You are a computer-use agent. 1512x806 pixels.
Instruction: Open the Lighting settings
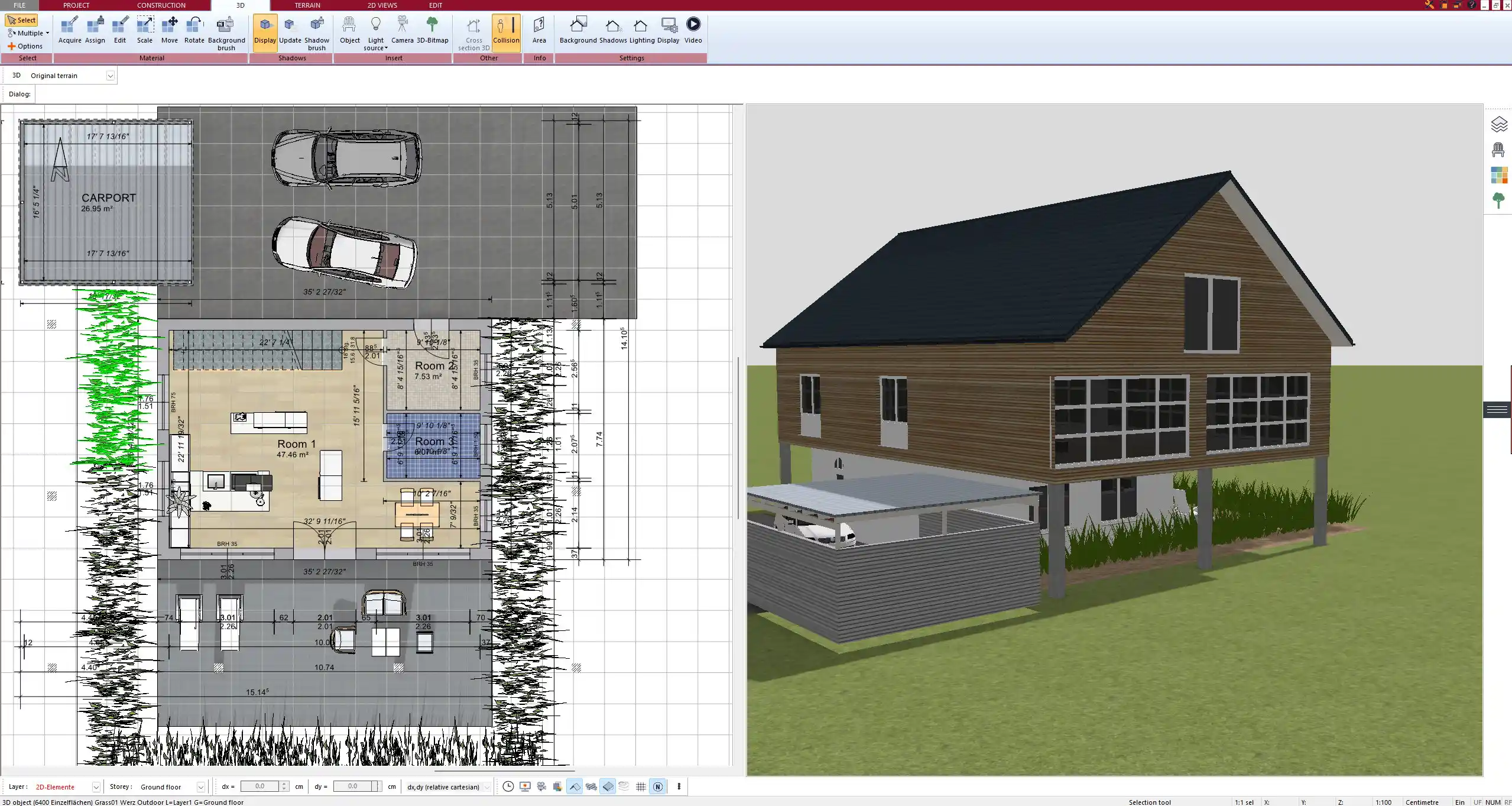click(x=641, y=30)
